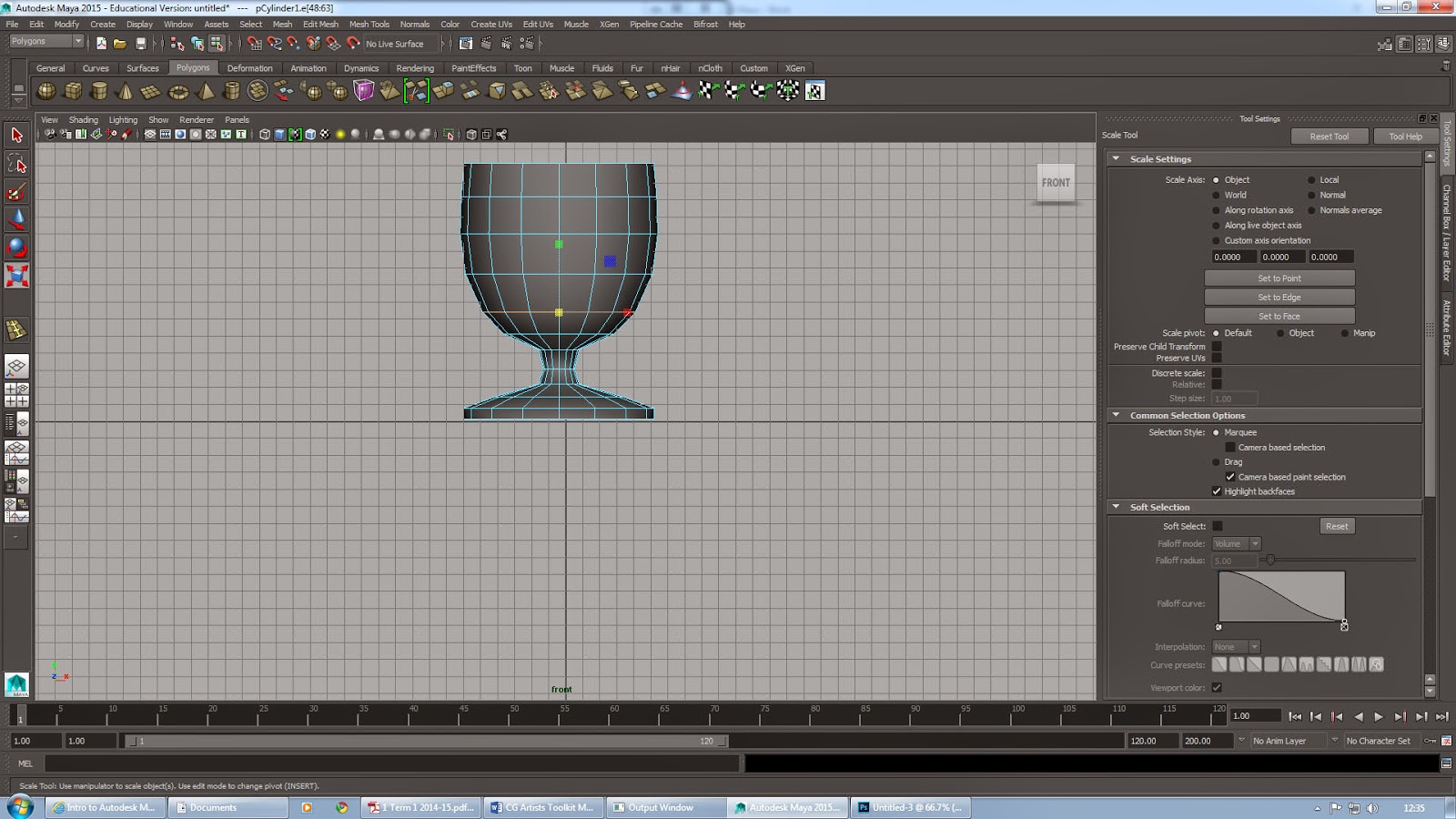The height and width of the screenshot is (819, 1456).
Task: Activate the Lasso select tool
Action: [x=16, y=164]
